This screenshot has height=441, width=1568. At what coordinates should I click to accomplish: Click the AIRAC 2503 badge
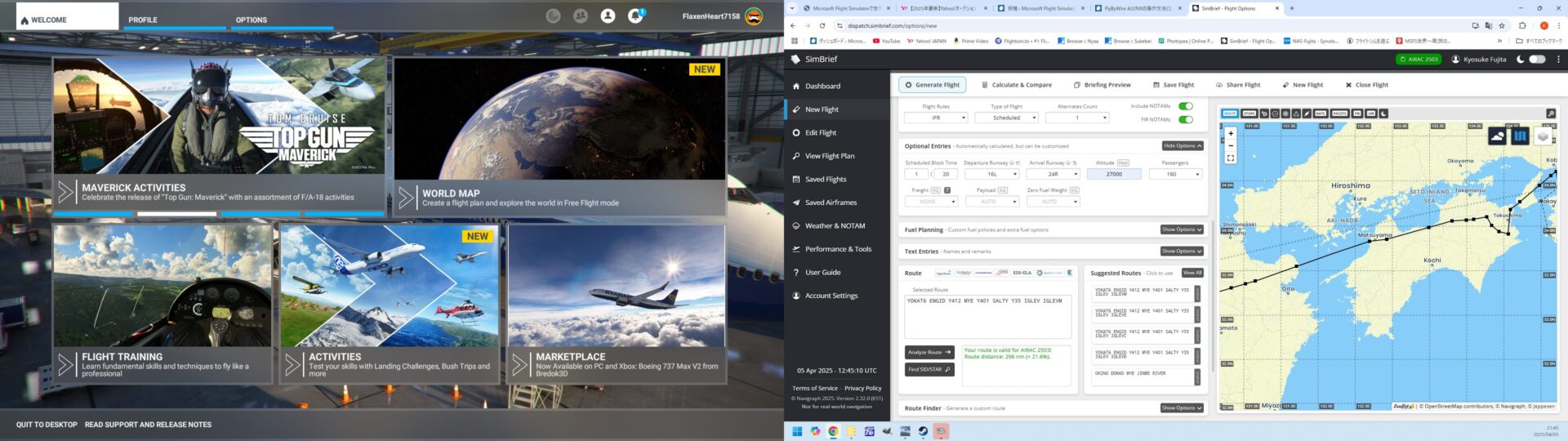(x=1419, y=59)
